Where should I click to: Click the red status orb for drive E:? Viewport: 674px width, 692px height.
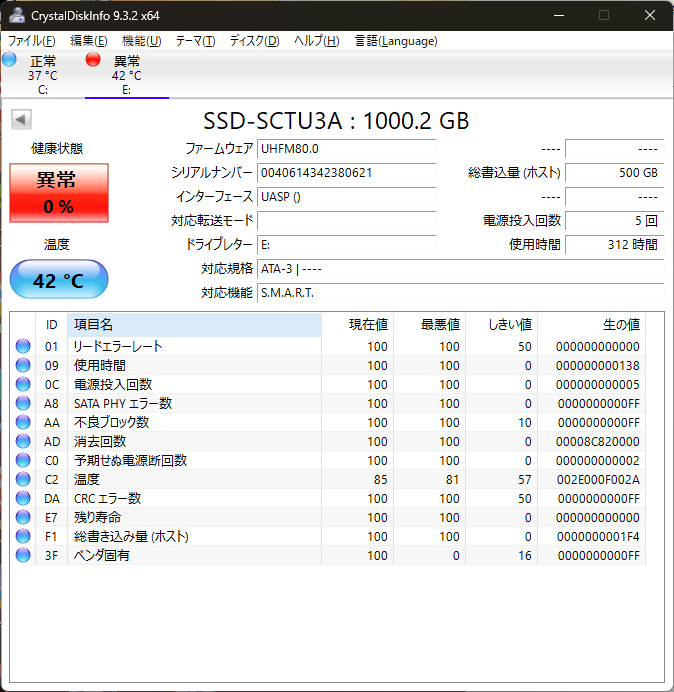[x=93, y=60]
